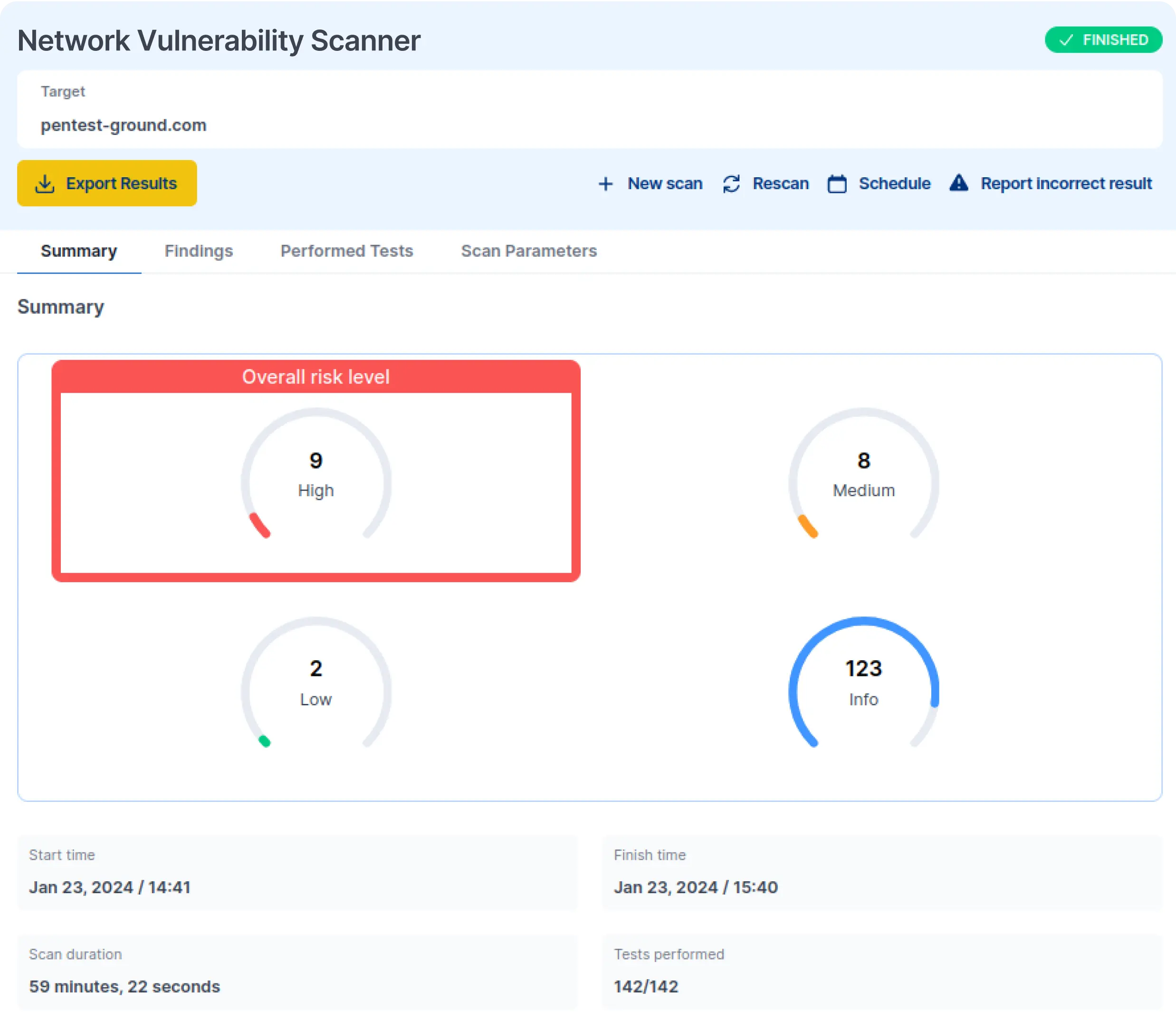
Task: Switch to the Findings tab
Action: click(x=199, y=251)
